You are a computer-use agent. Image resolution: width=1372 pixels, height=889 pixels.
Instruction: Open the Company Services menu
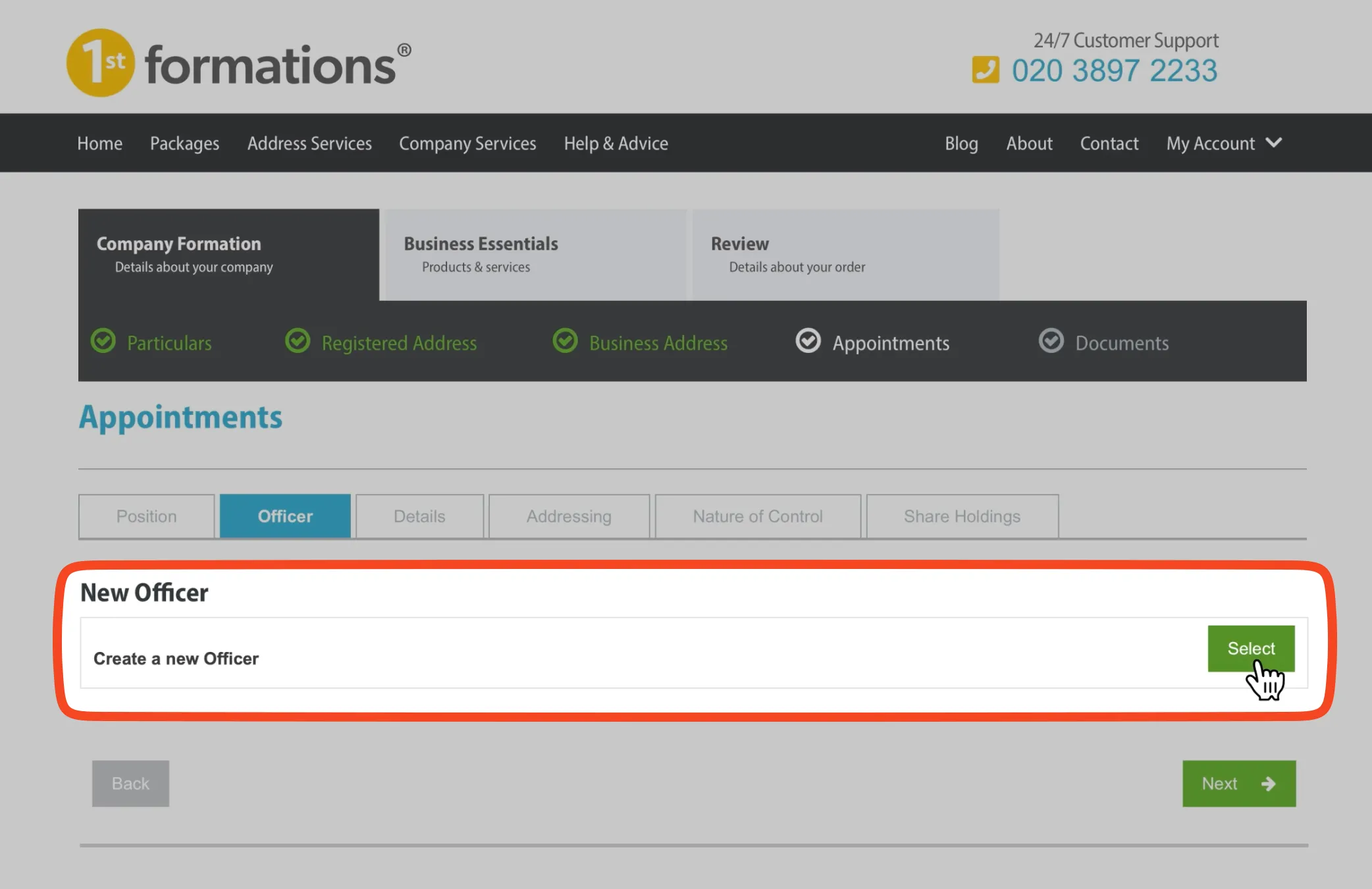click(x=467, y=144)
